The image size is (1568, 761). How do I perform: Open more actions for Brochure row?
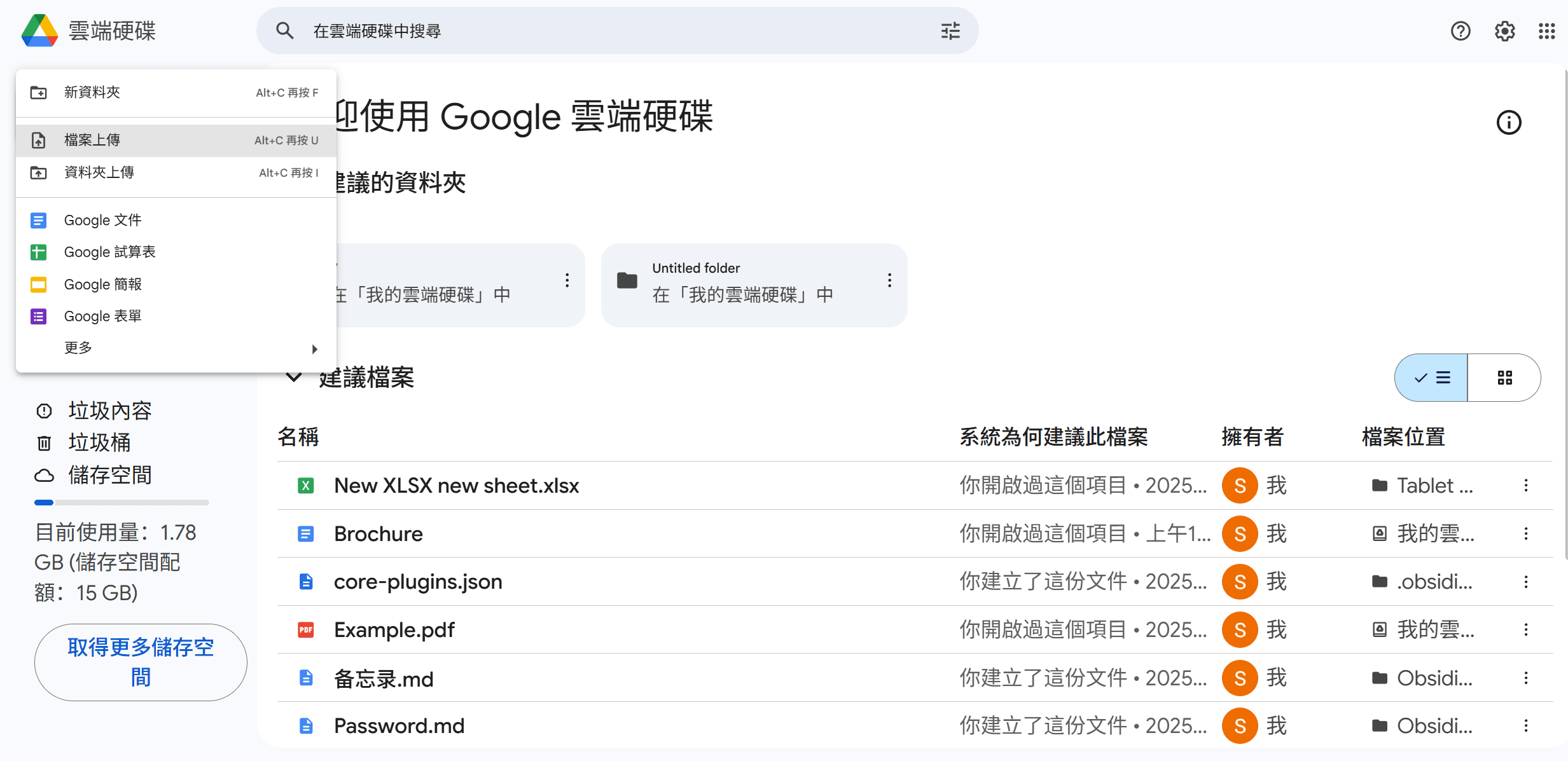pos(1526,534)
